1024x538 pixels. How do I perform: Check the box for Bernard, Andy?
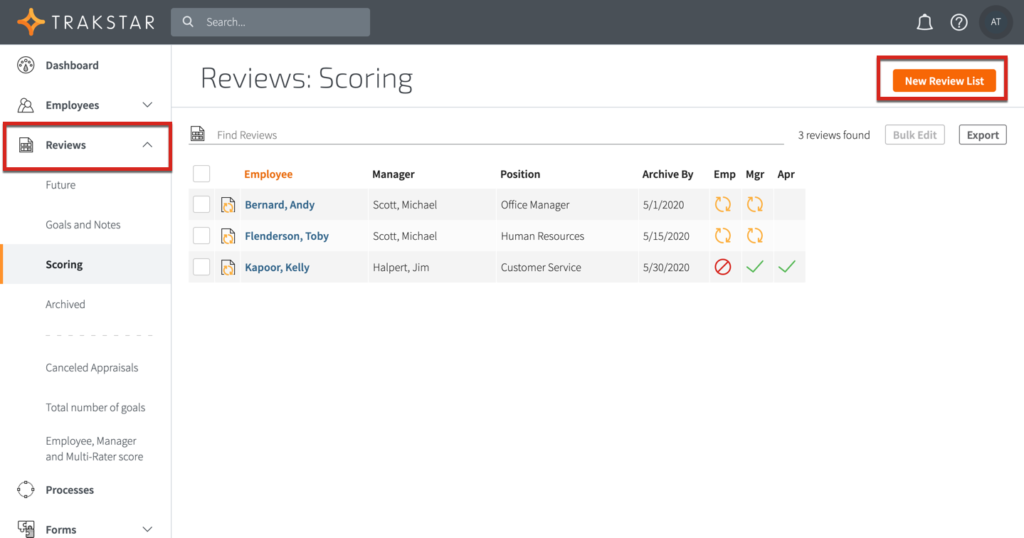tap(201, 205)
